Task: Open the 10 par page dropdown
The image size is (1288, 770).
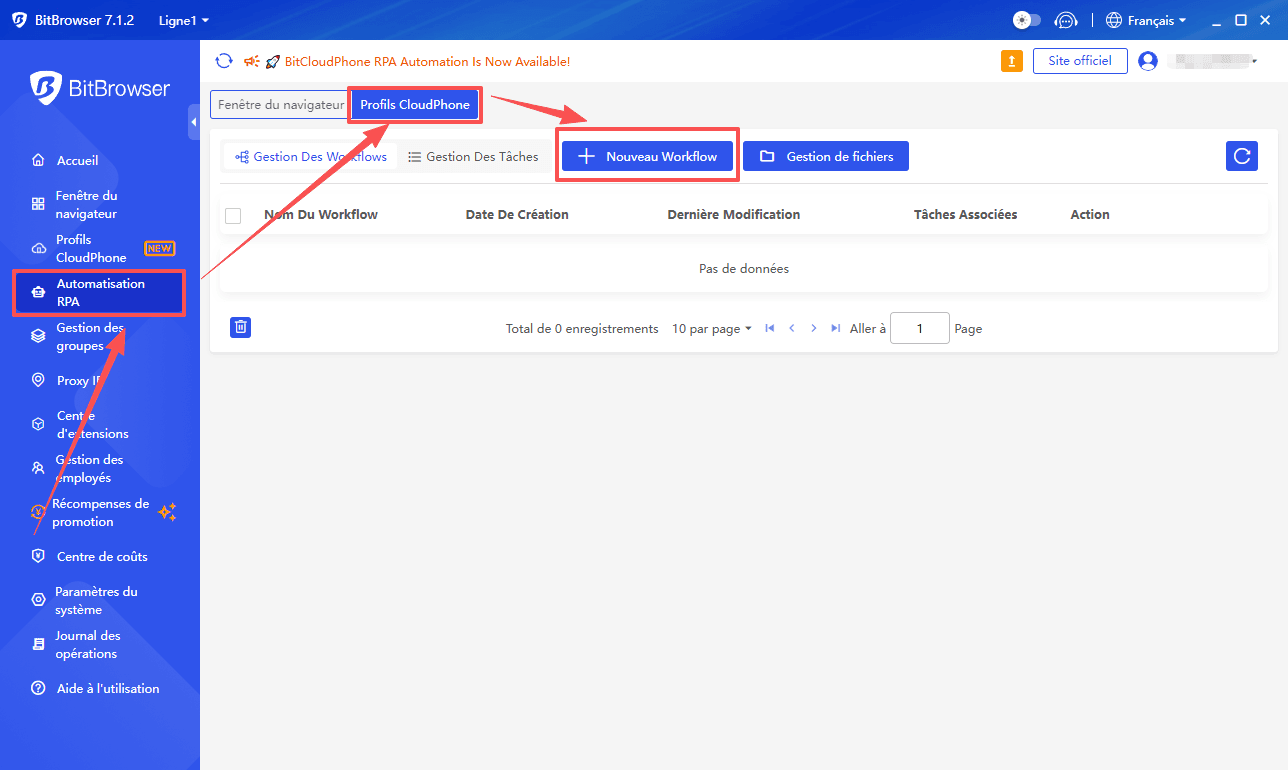Action: click(x=712, y=329)
